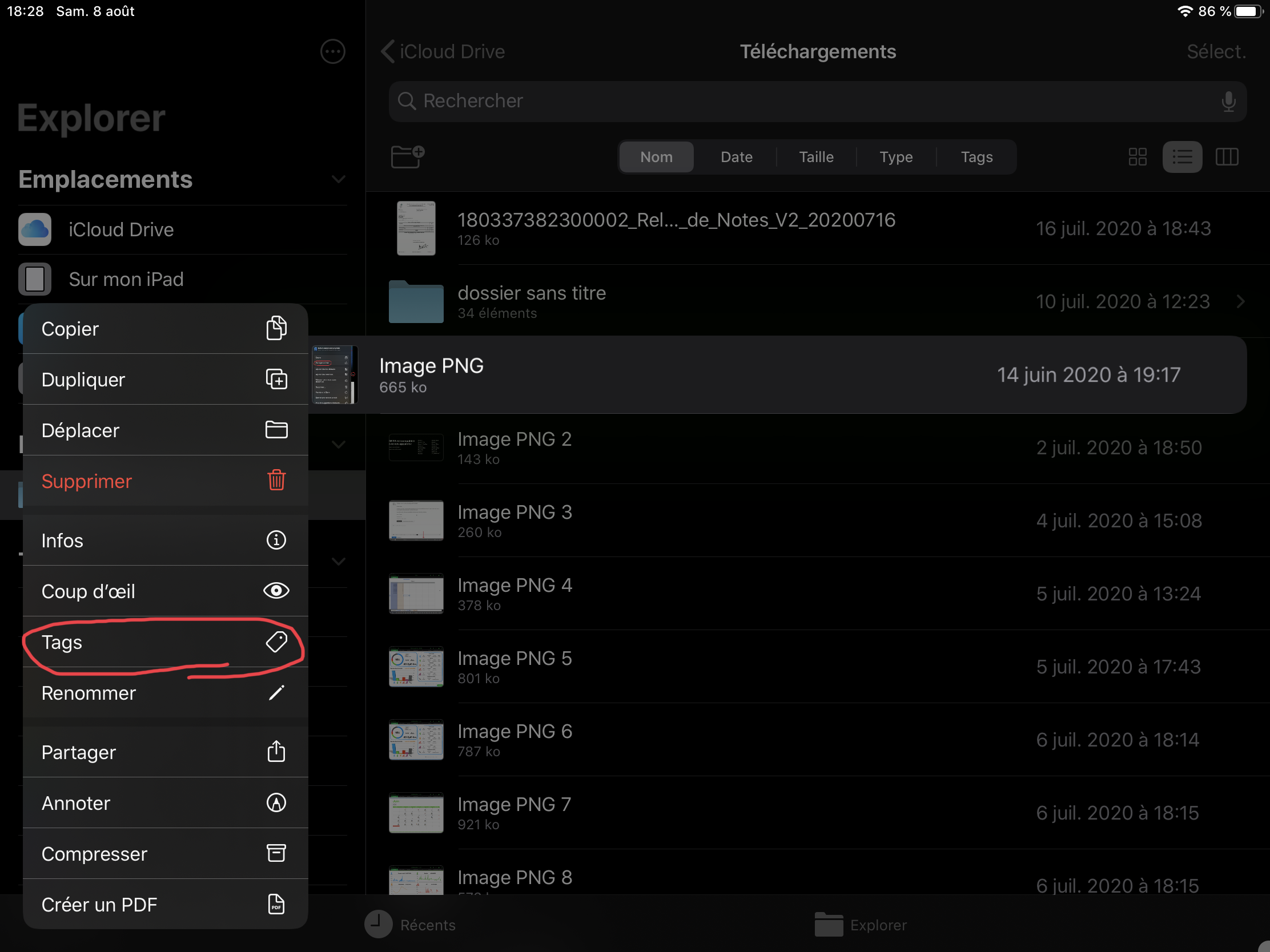Viewport: 1270px width, 952px height.
Task: Click the tag icon in context menu
Action: (x=276, y=642)
